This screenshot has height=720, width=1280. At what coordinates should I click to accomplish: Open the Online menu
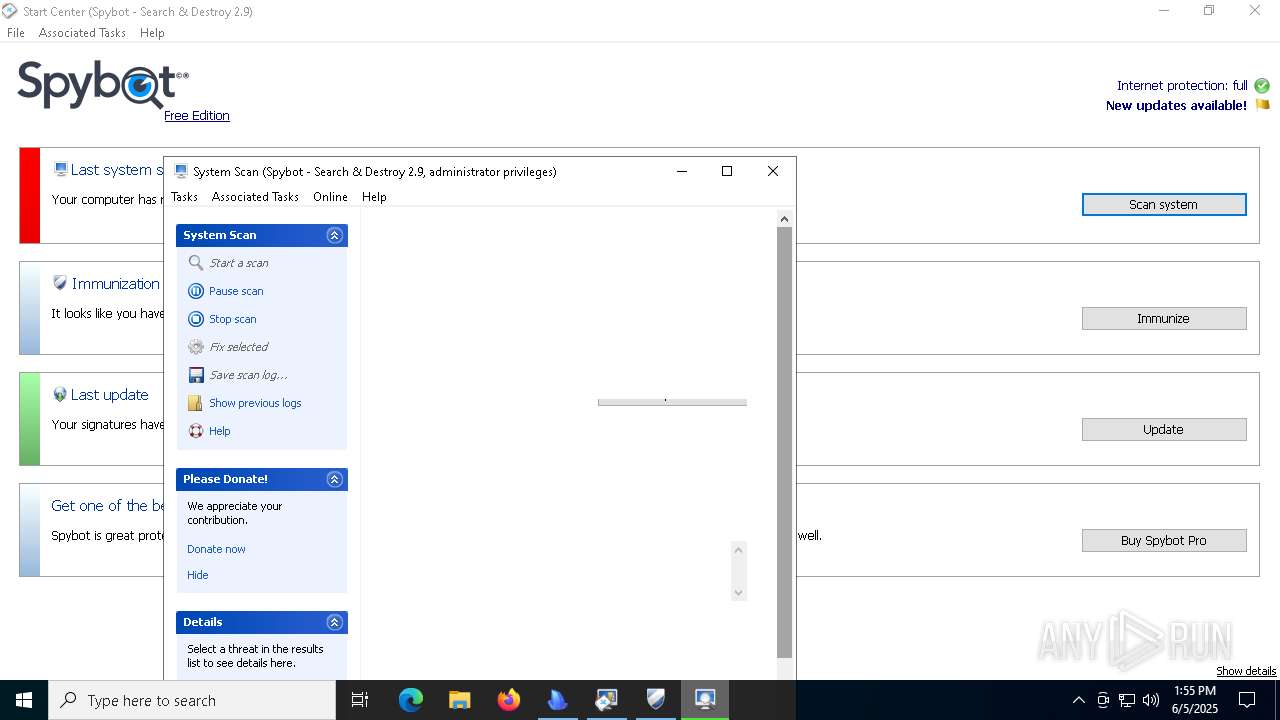330,197
